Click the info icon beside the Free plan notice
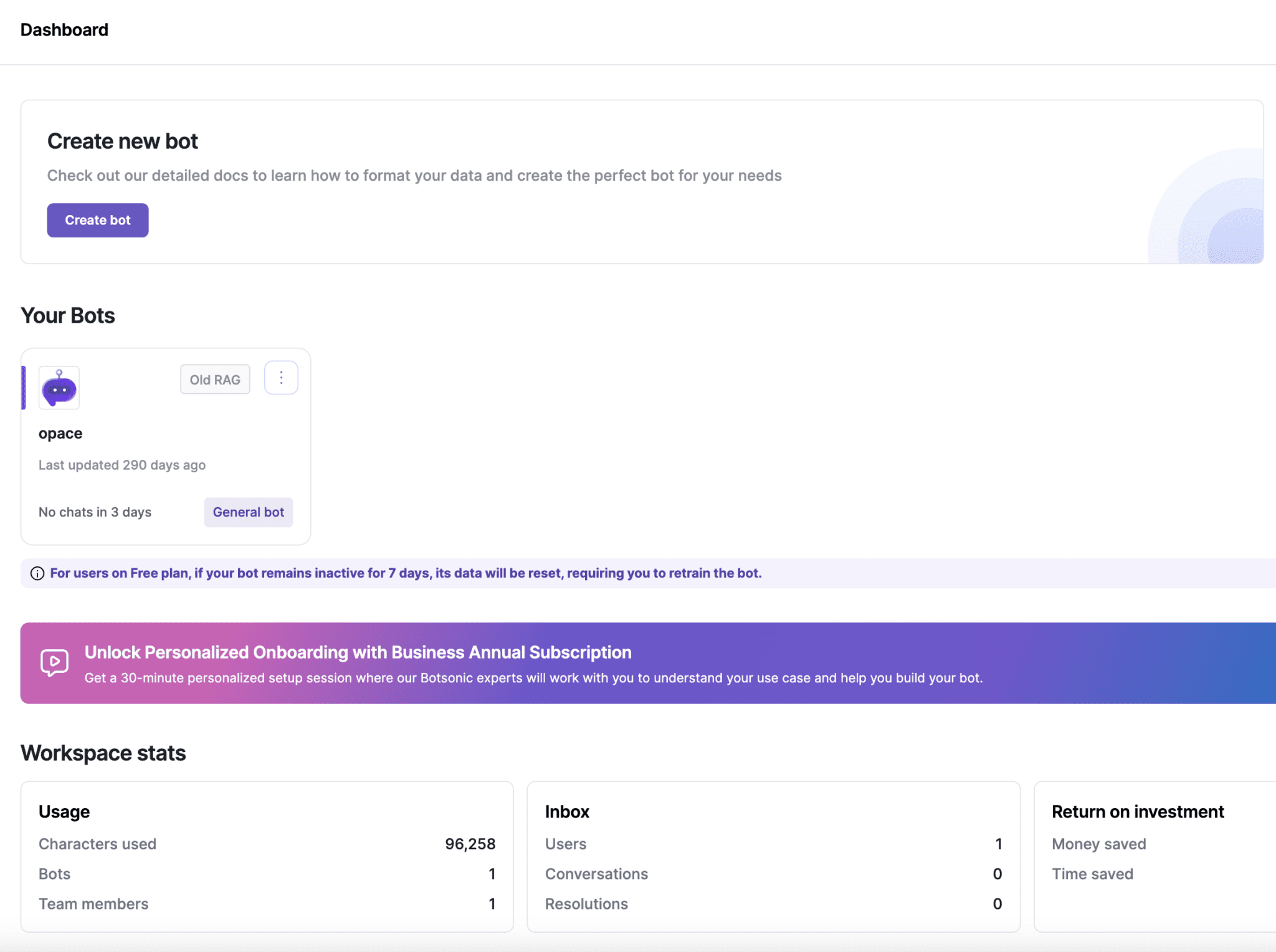Image resolution: width=1276 pixels, height=952 pixels. [x=36, y=573]
